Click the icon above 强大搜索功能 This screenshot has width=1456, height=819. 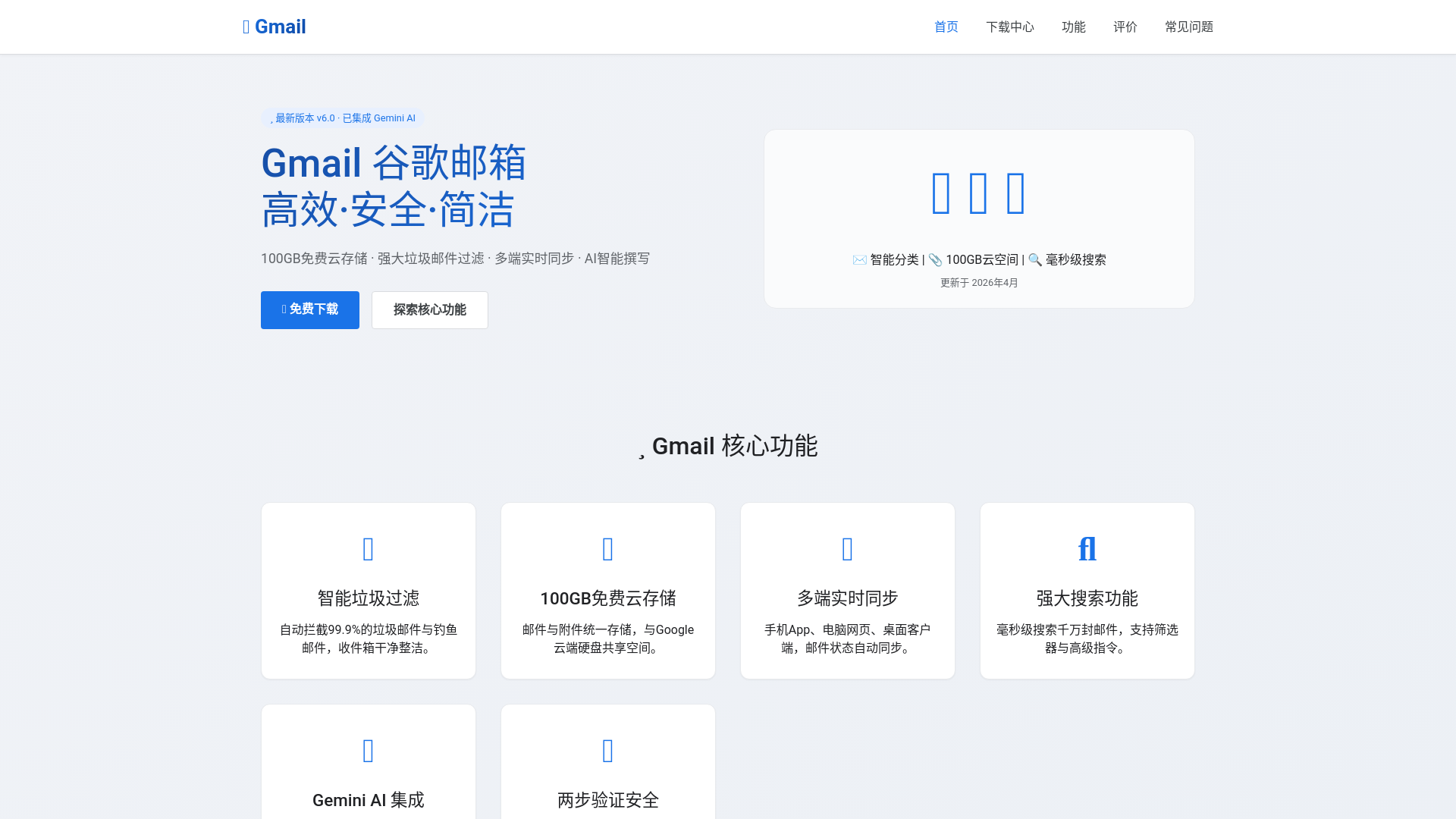(x=1087, y=549)
